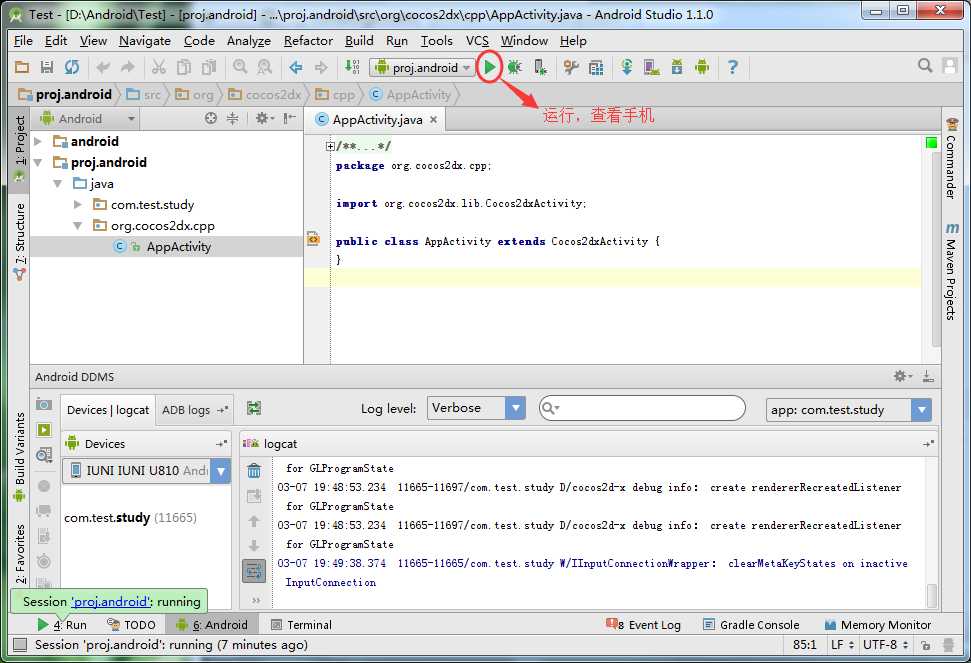
Task: Open the Project Structure icon
Action: click(596, 67)
